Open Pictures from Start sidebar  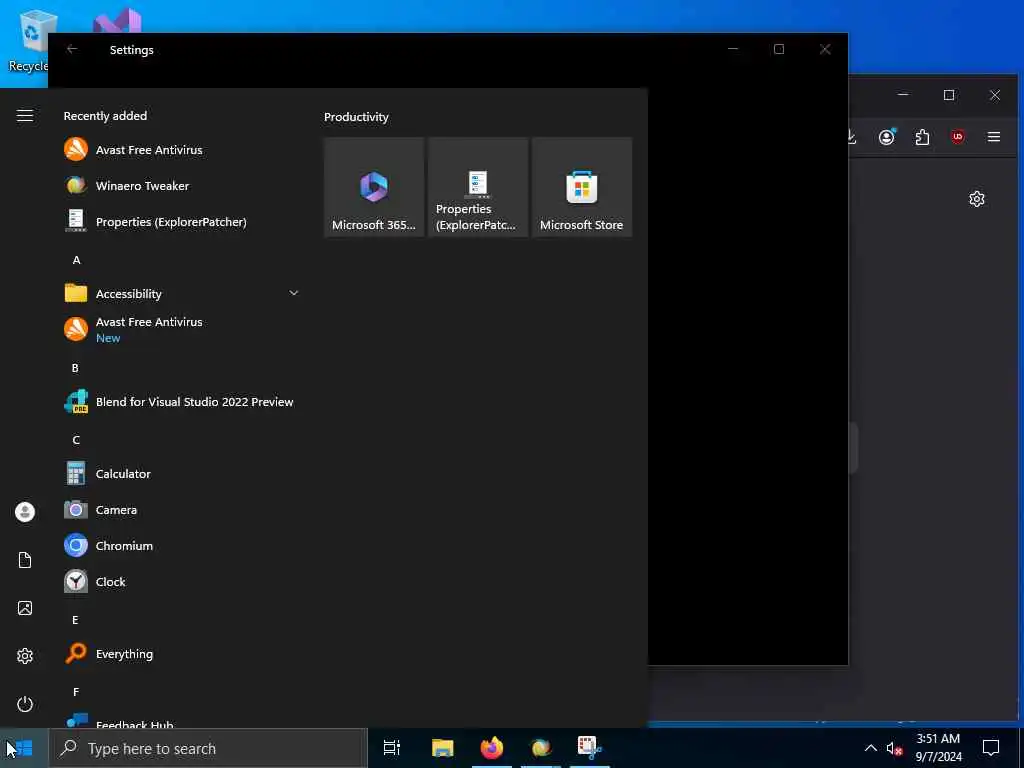point(25,608)
